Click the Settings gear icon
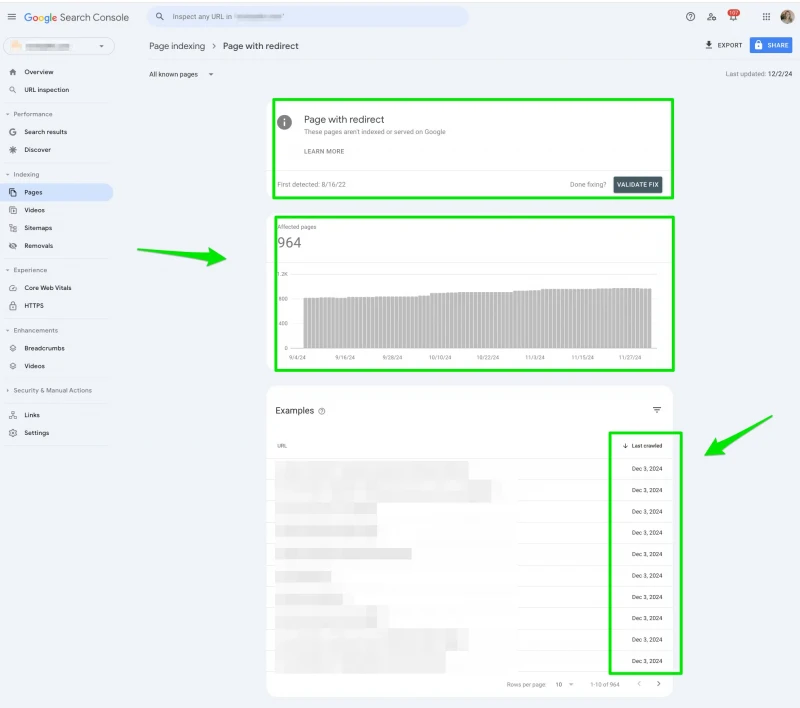The image size is (800, 708). [13, 433]
